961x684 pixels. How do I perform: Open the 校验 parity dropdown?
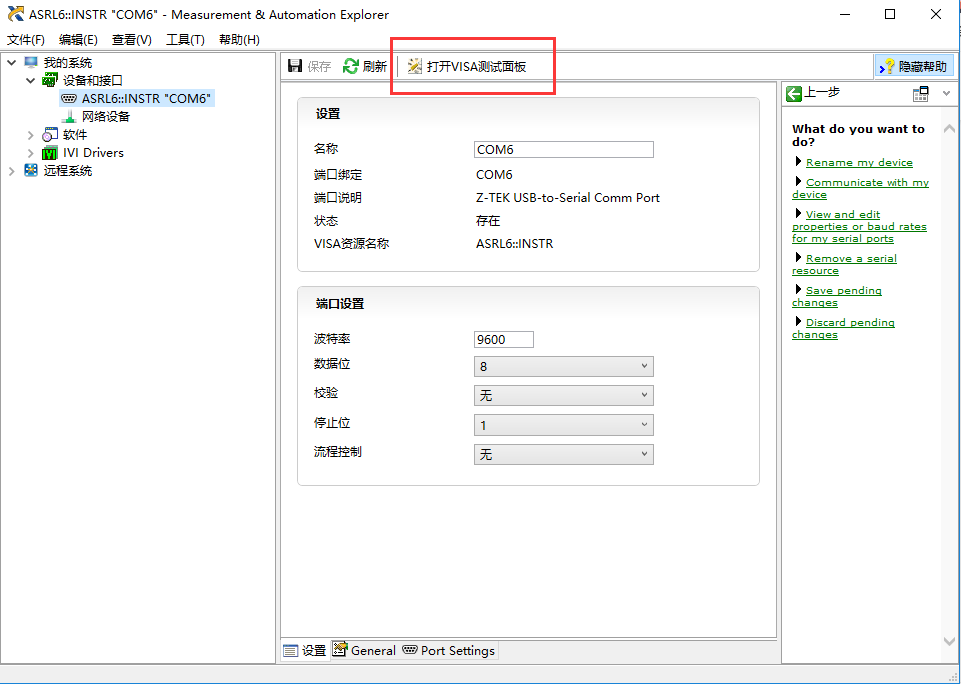coord(563,395)
